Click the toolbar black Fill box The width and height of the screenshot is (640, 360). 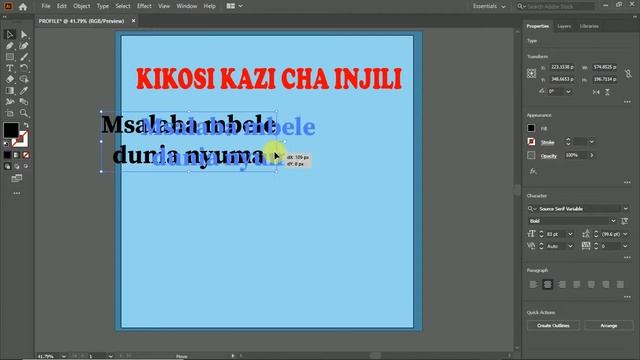(11, 130)
